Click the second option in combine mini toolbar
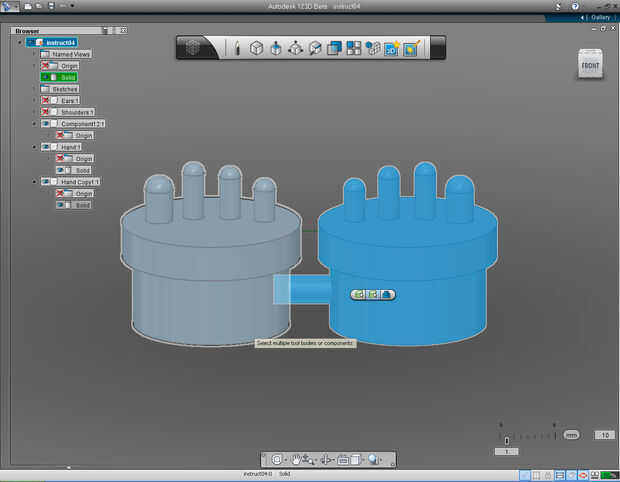 coord(372,295)
